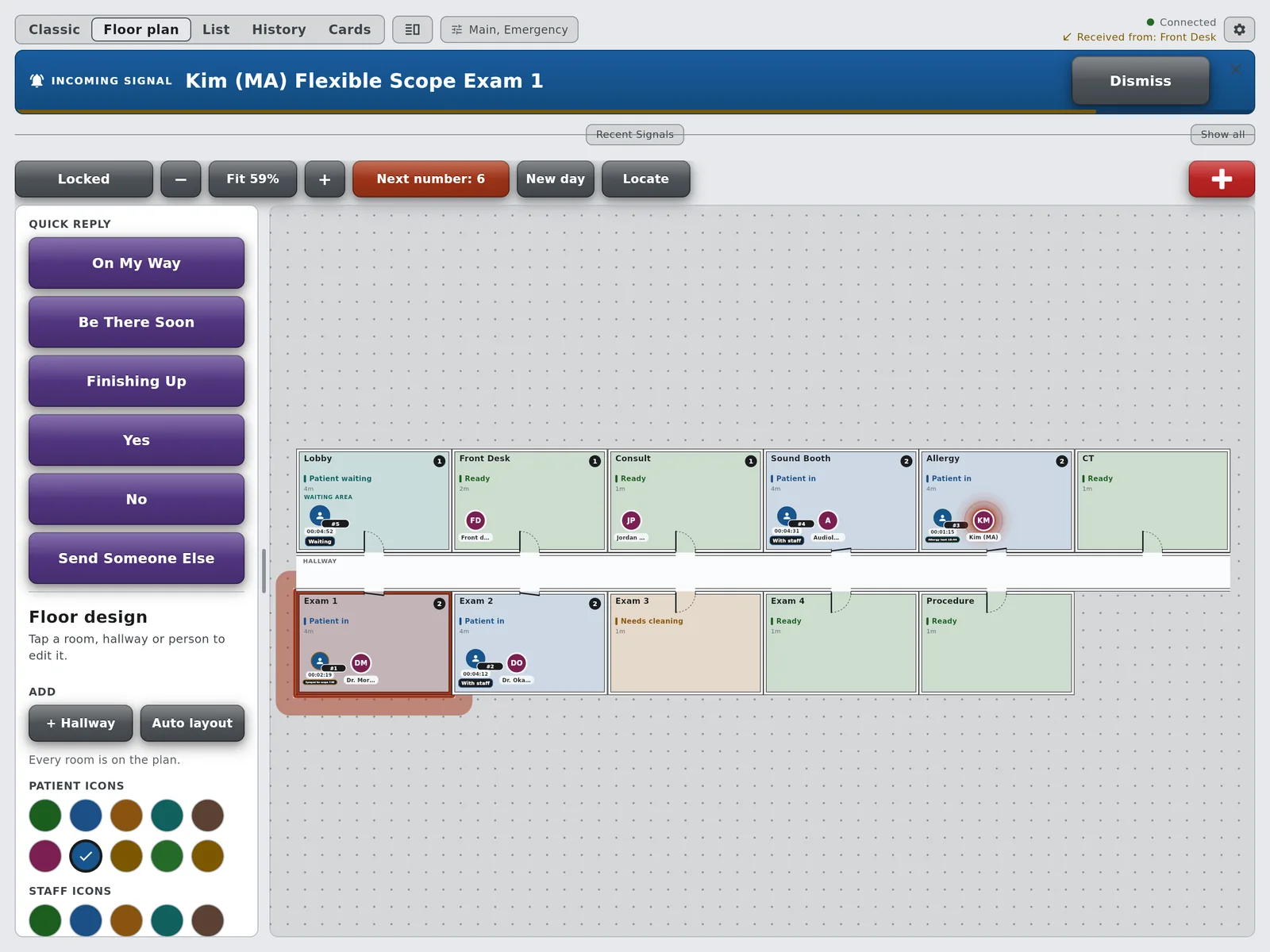Dismiss the incoming signal
This screenshot has height=952, width=1270.
(1140, 81)
